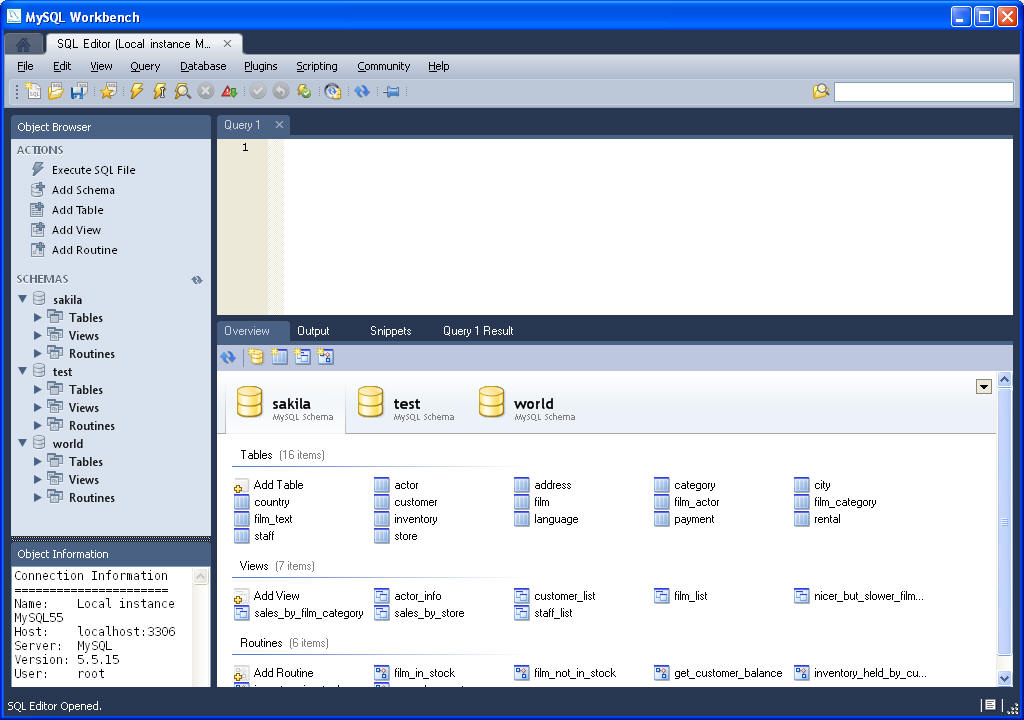Select the actor table in Overview
This screenshot has height=720, width=1024.
point(396,485)
